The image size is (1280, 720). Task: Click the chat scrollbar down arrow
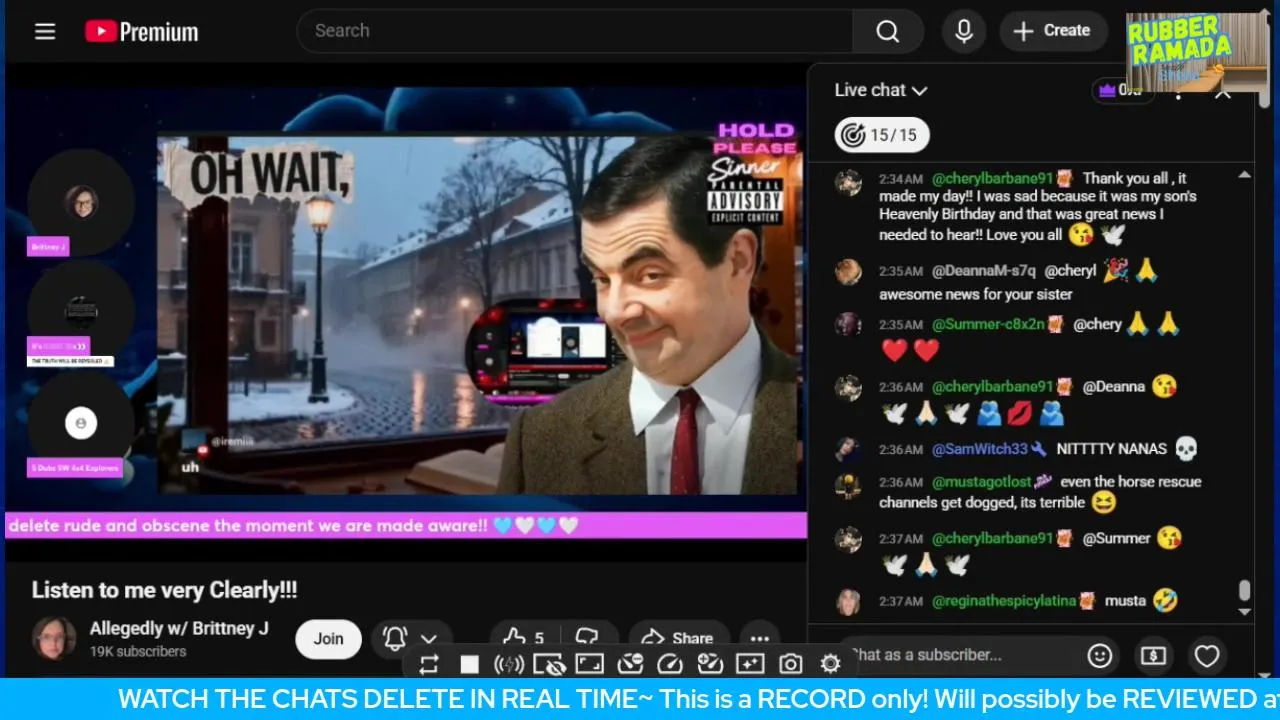pyautogui.click(x=1244, y=611)
